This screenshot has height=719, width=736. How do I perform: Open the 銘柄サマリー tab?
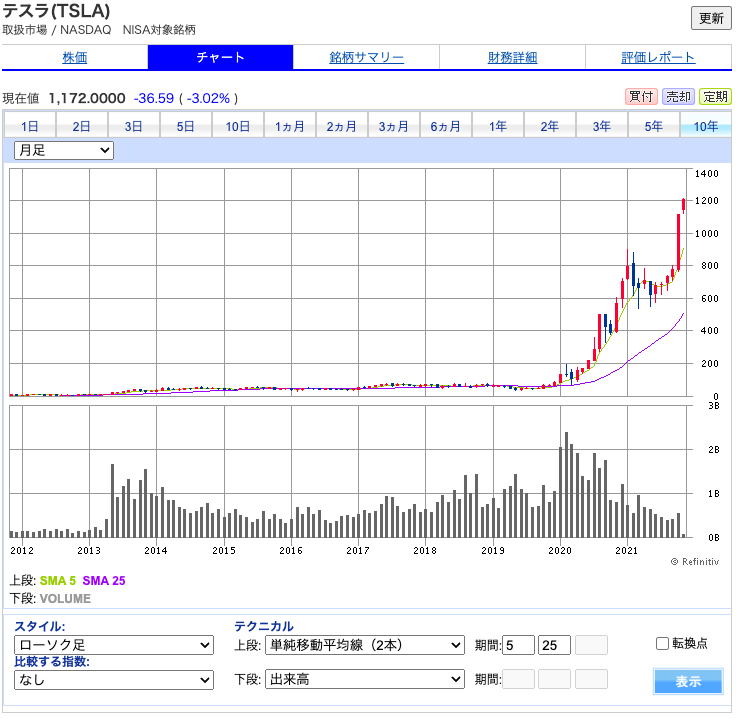(366, 57)
